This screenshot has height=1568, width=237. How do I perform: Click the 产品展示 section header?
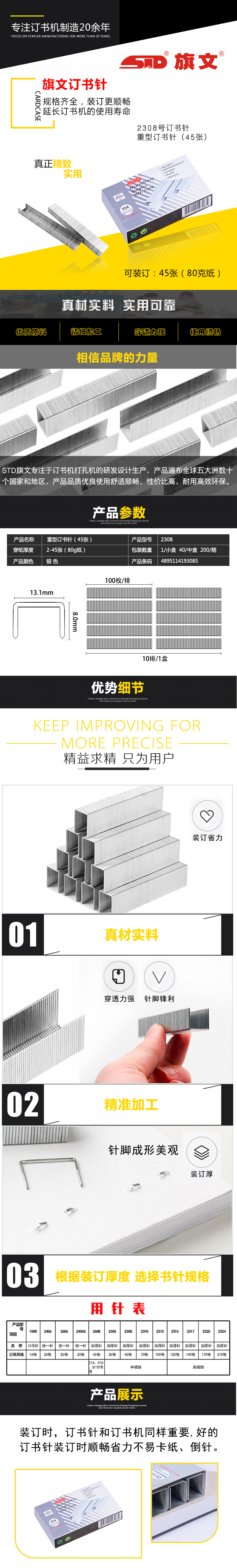(x=118, y=1398)
